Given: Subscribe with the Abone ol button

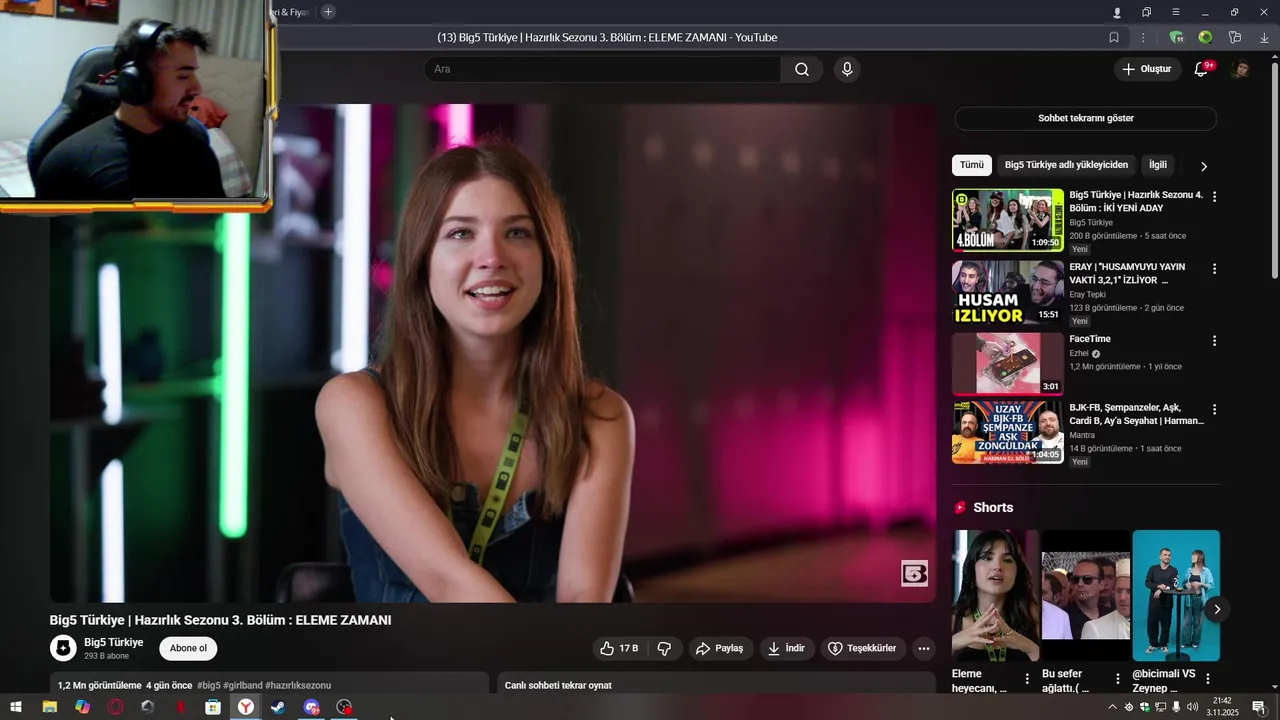Looking at the screenshot, I should pyautogui.click(x=188, y=648).
